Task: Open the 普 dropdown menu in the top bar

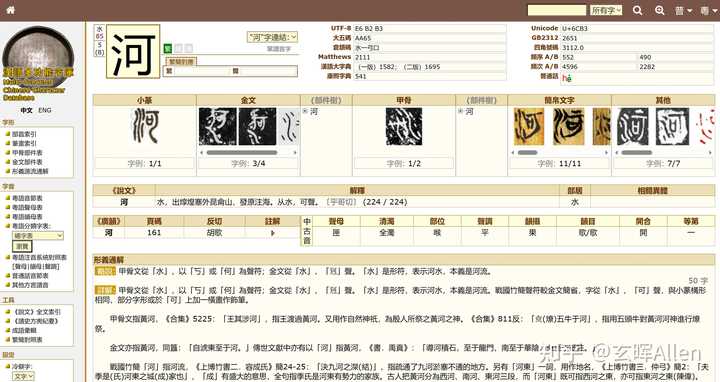Action: point(683,10)
